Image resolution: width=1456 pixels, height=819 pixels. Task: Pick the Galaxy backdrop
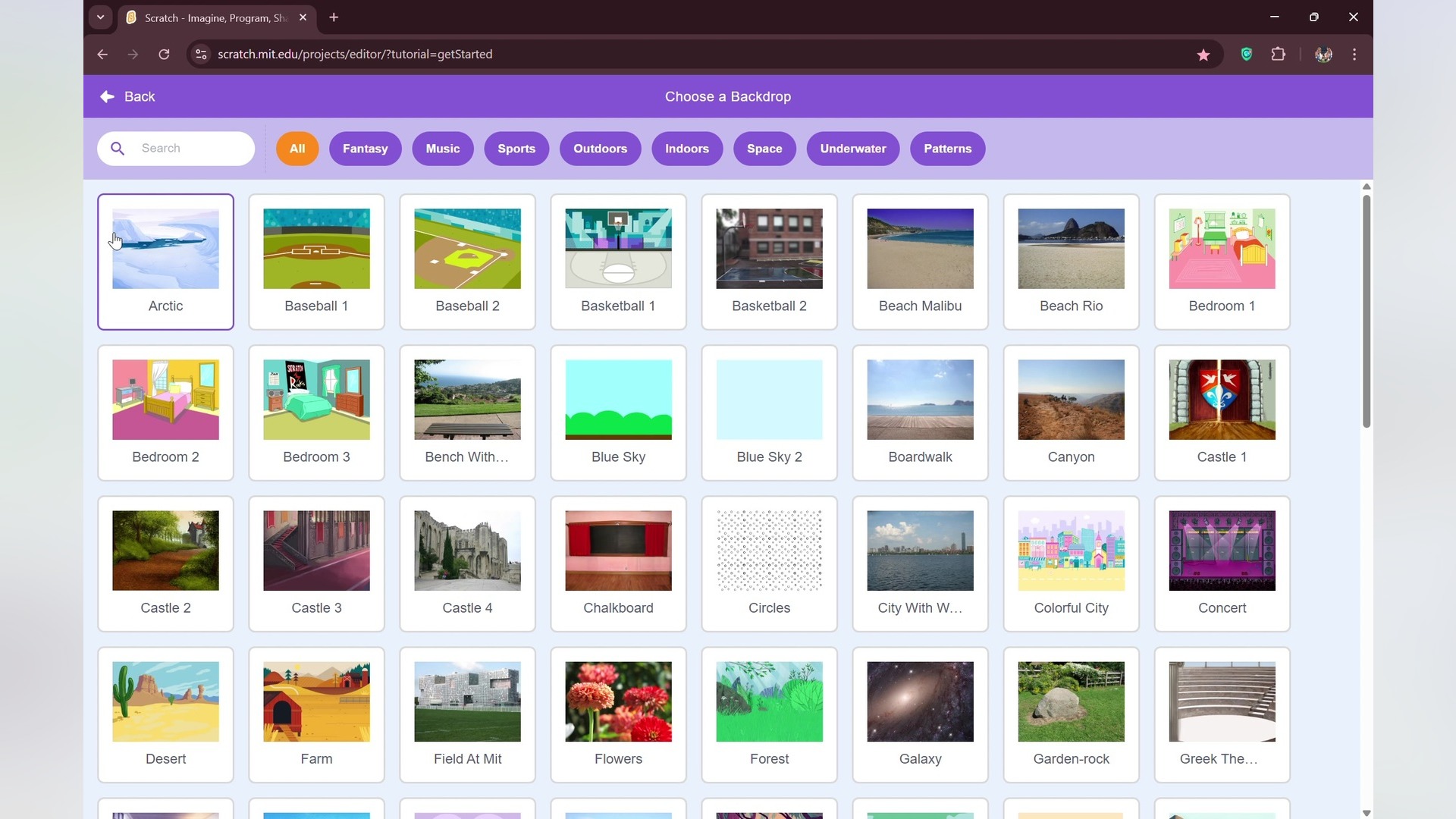click(920, 714)
